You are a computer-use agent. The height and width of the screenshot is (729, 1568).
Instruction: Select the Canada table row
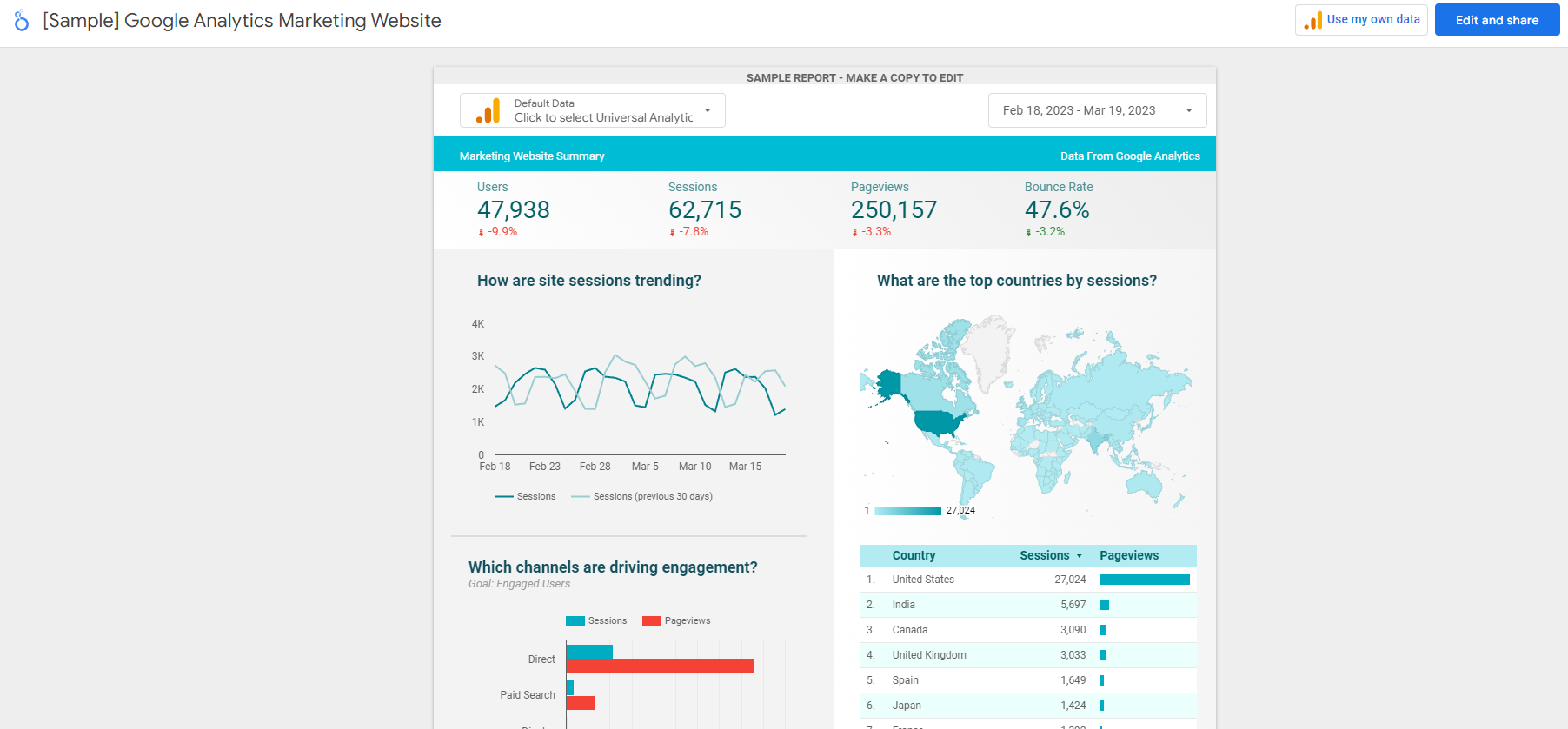tap(1028, 630)
